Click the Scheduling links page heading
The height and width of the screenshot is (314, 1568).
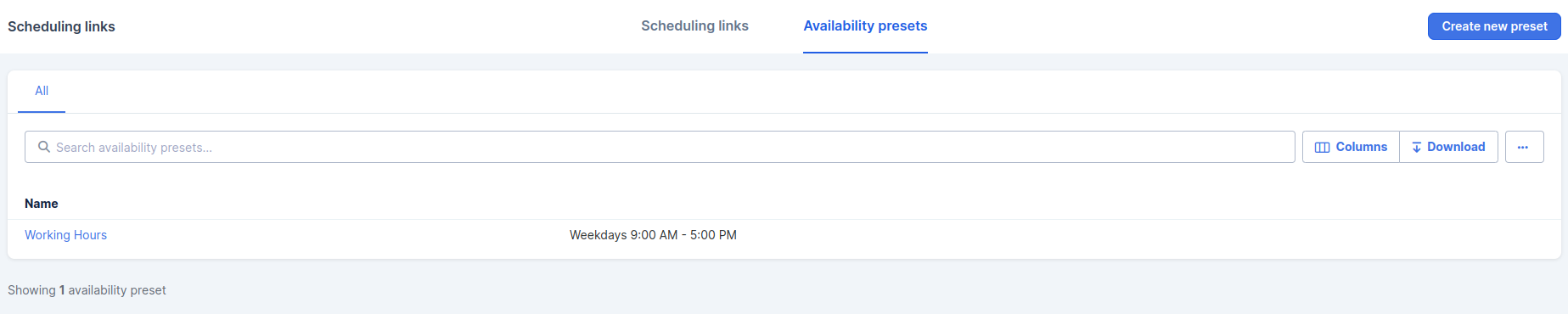pos(61,26)
